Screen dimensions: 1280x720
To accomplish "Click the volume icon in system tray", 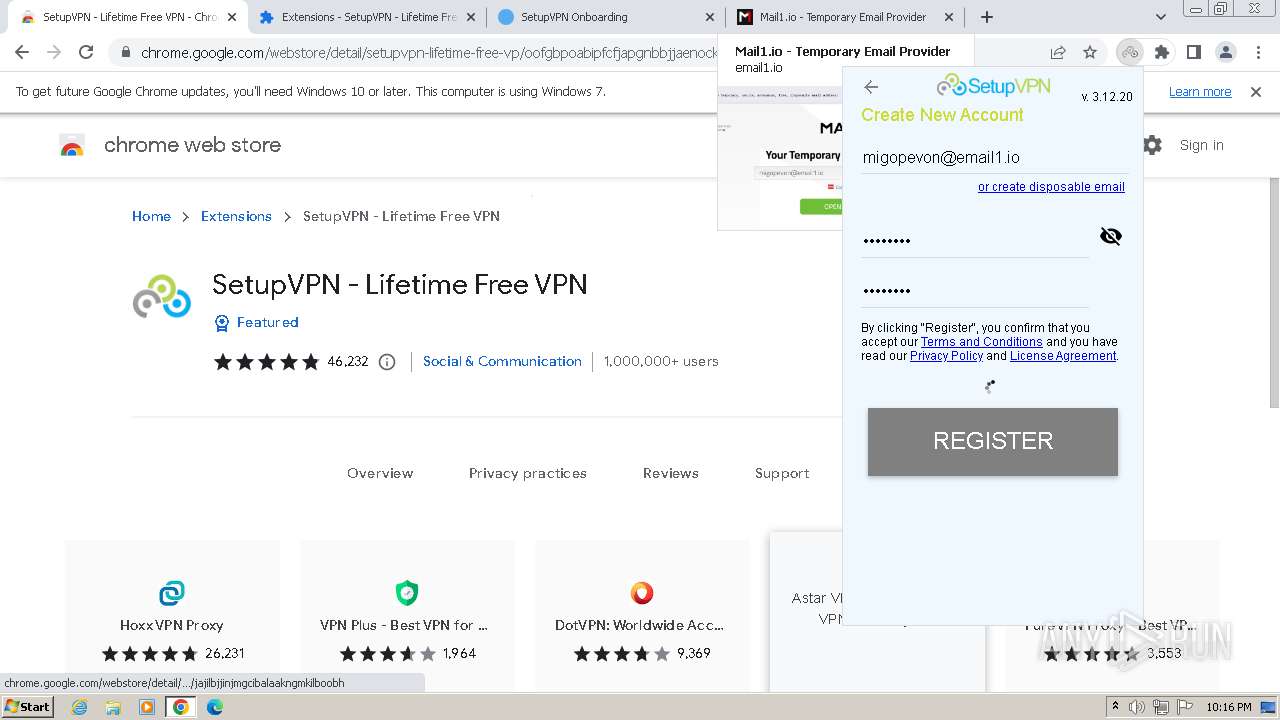I will click(x=1137, y=707).
